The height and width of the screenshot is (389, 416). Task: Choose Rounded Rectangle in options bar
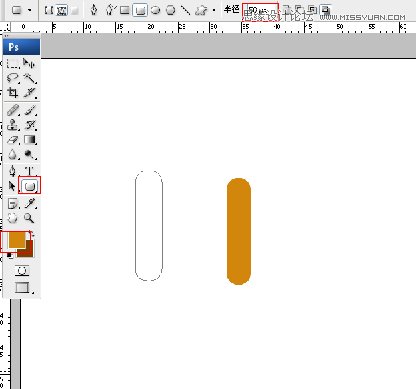tap(140, 10)
